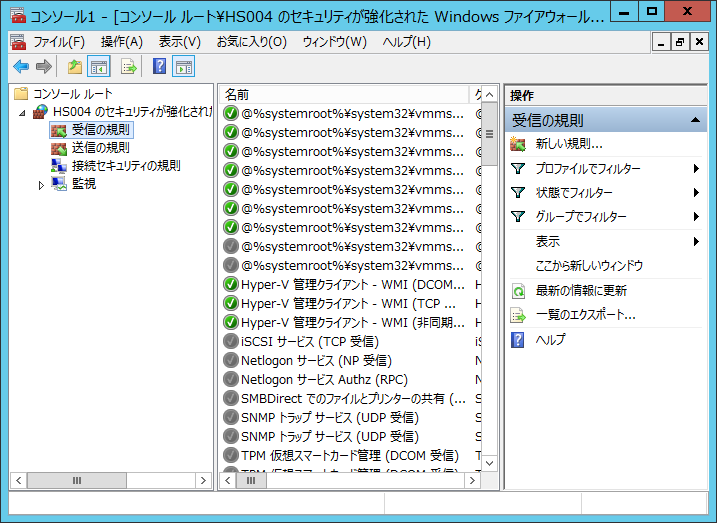The image size is (717, 523).
Task: Select TPM 仮想スマートカード管理 (DCOM 受信) rule
Action: tap(350, 455)
